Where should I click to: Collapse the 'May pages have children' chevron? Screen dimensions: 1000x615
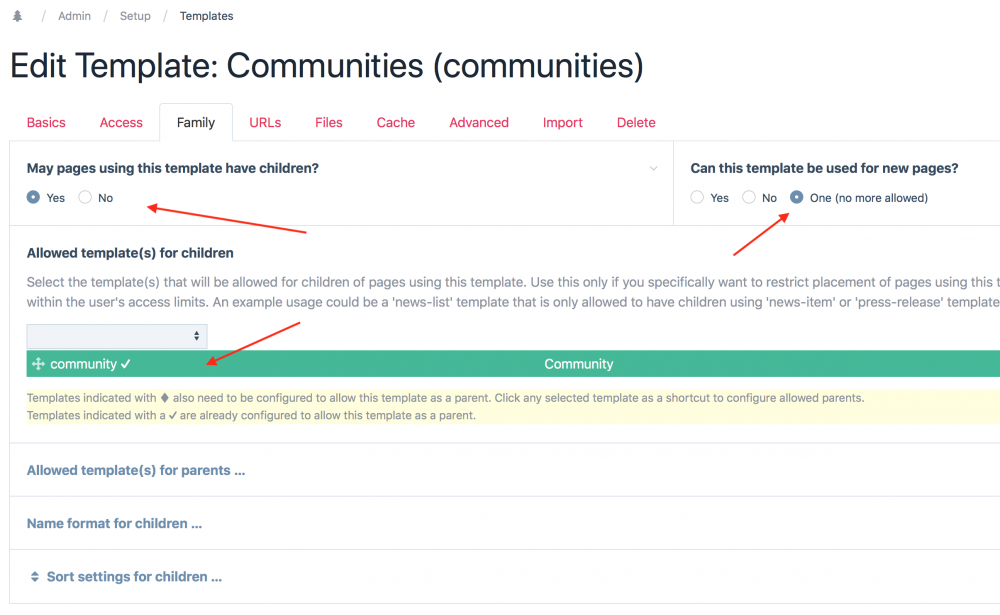(654, 168)
